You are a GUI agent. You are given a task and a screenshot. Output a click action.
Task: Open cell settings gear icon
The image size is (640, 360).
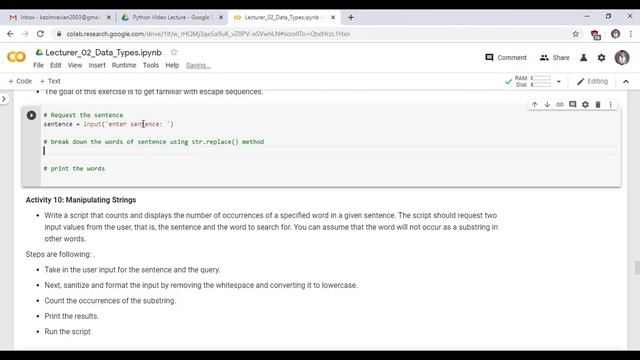585,105
